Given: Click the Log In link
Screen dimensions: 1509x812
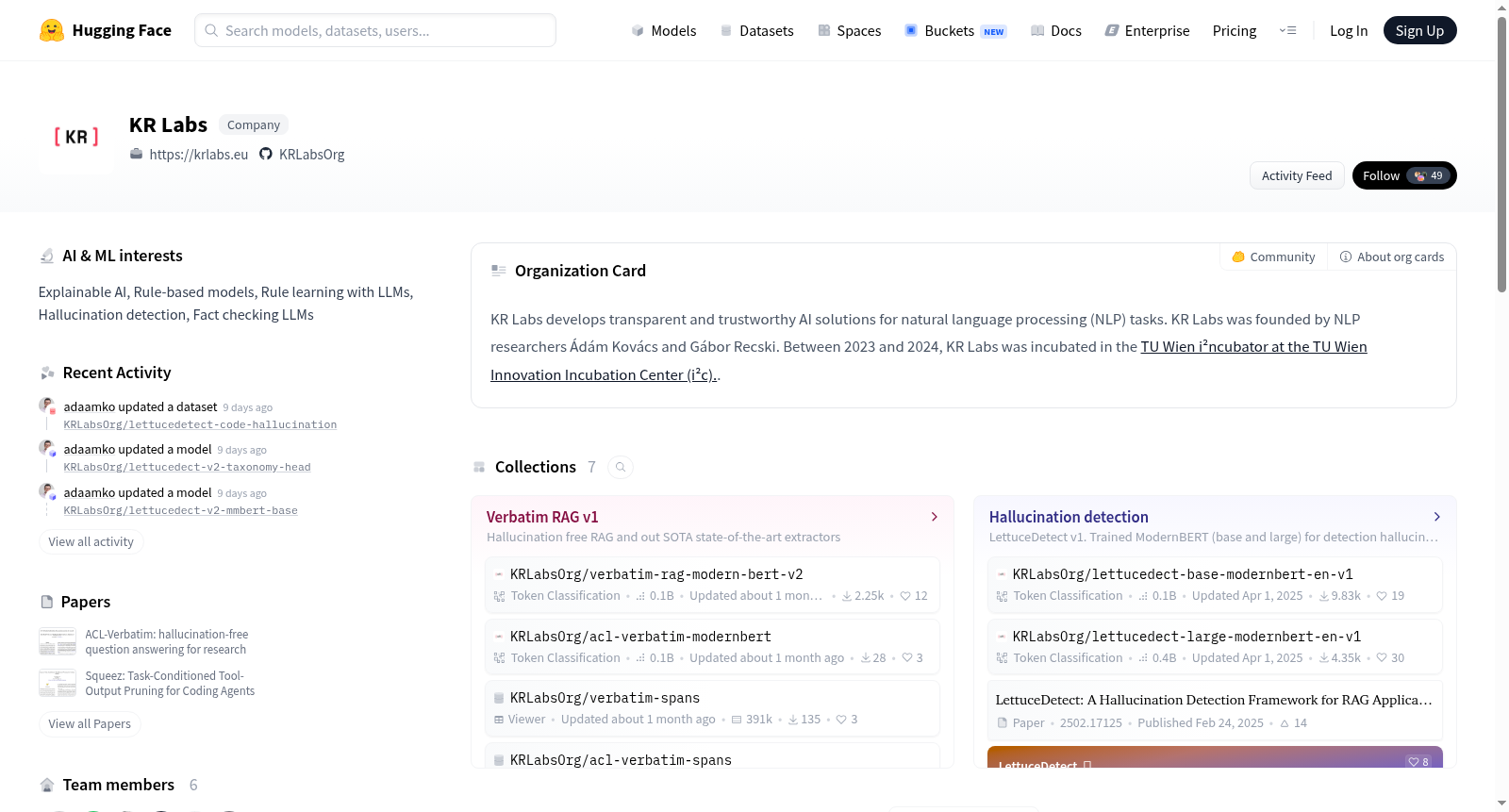Looking at the screenshot, I should 1349,30.
